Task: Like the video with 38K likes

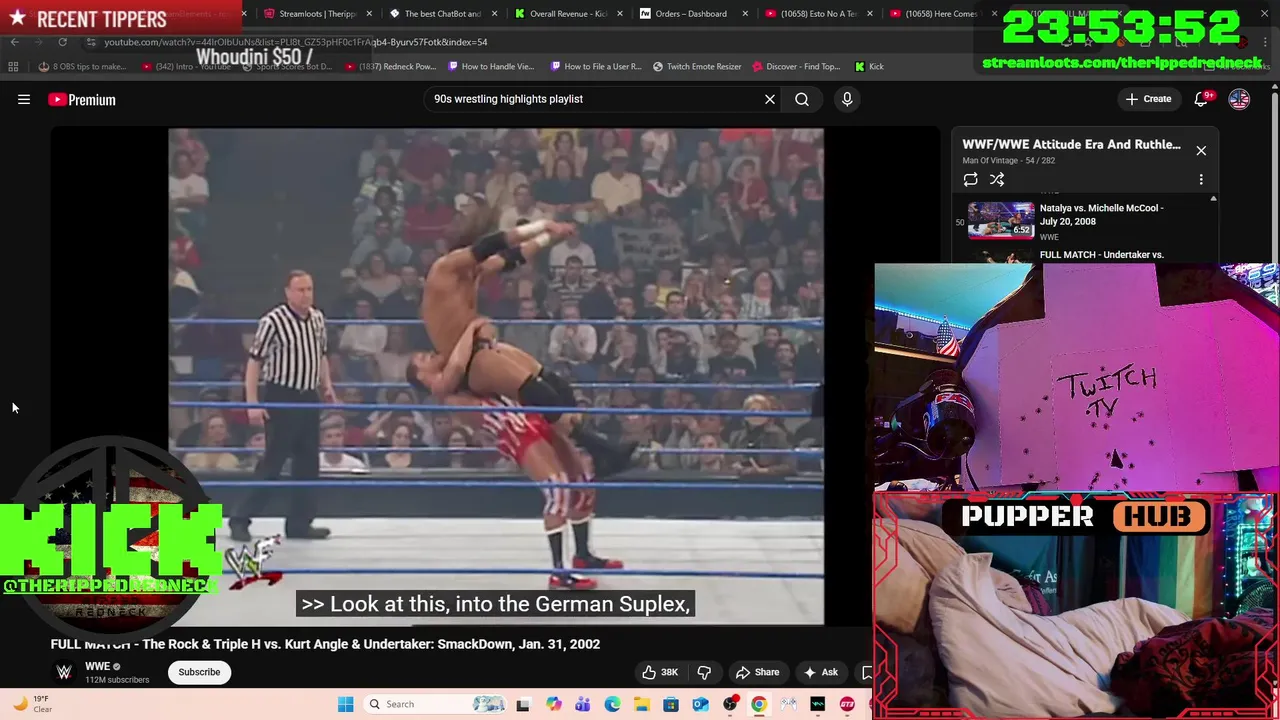Action: (660, 672)
